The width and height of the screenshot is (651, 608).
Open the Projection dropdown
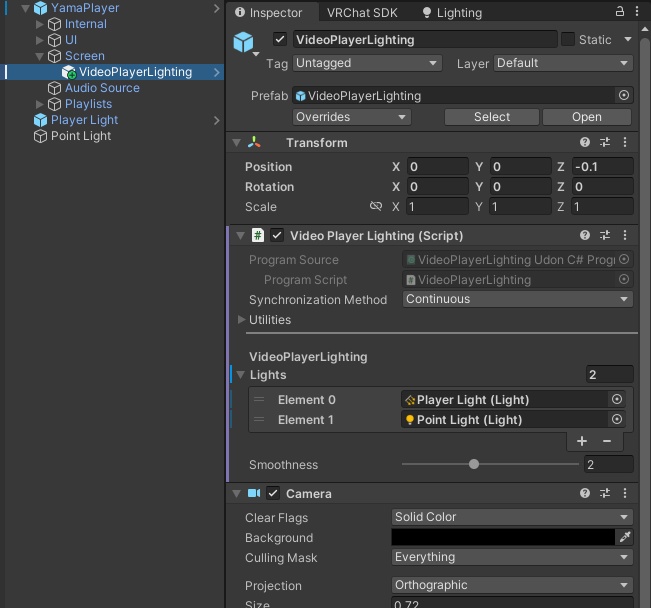click(512, 585)
